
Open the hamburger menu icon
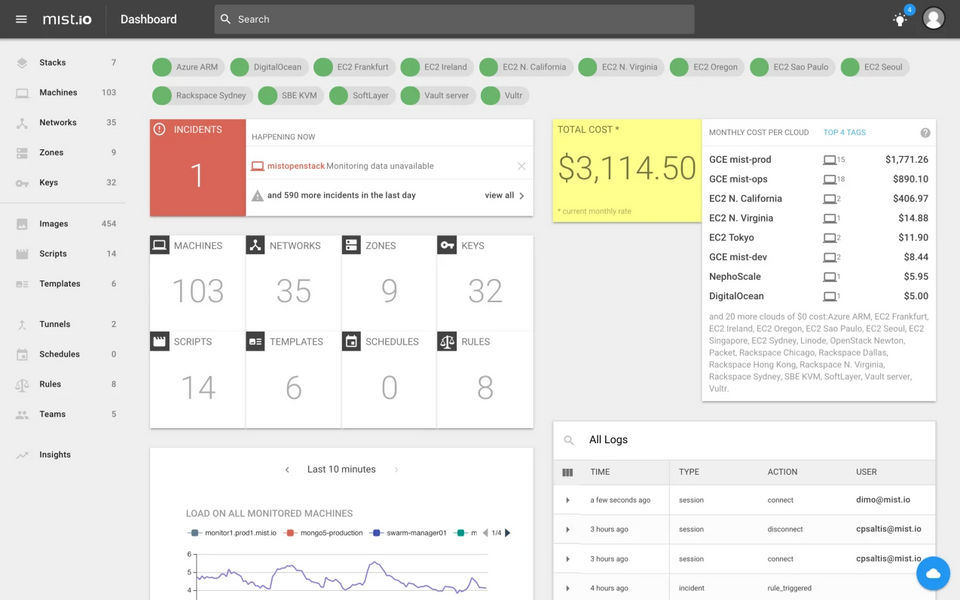(21, 19)
